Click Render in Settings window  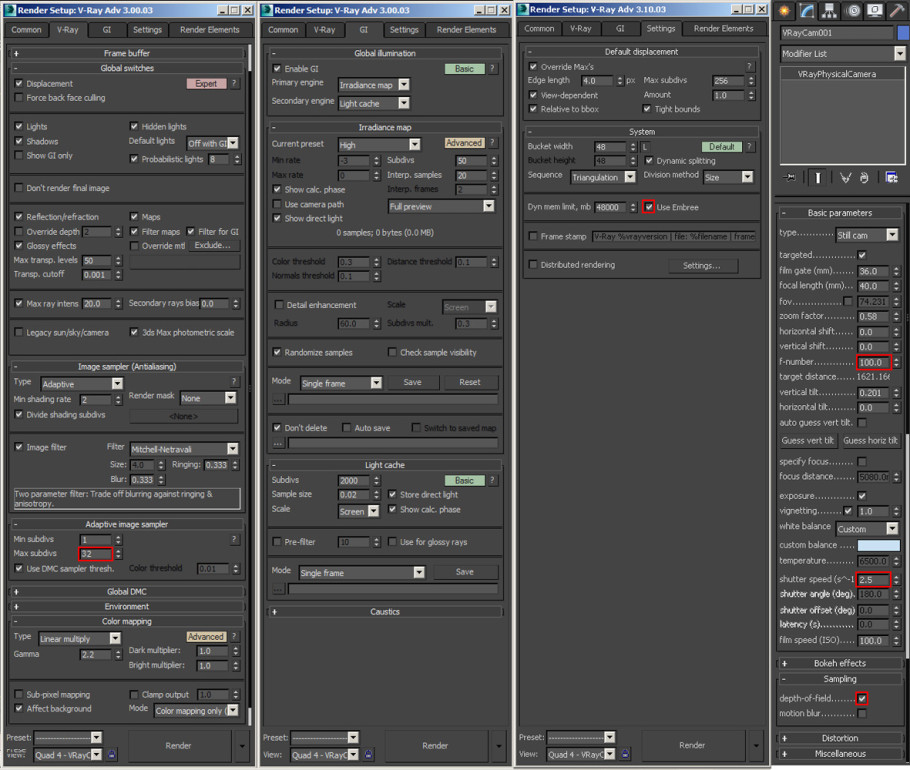[692, 745]
